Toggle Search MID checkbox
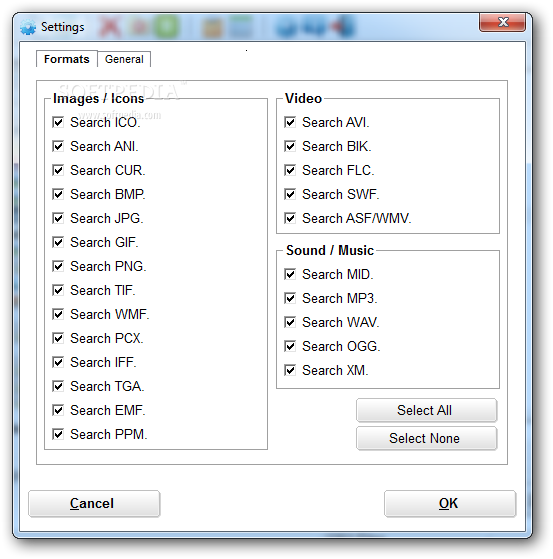Image resolution: width=553 pixels, height=559 pixels. click(x=290, y=275)
